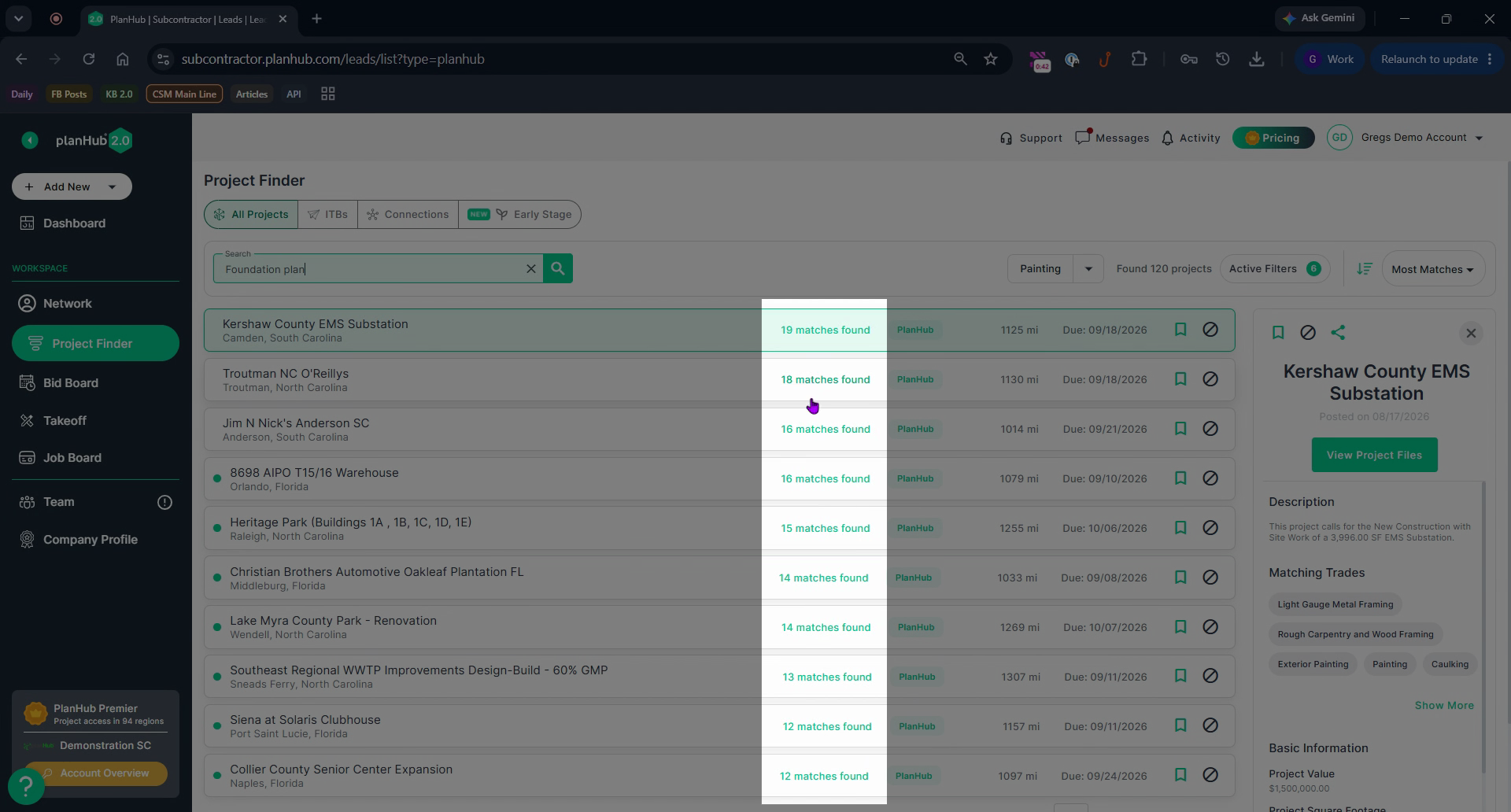
Task: Close the project detail panel
Action: pyautogui.click(x=1471, y=333)
